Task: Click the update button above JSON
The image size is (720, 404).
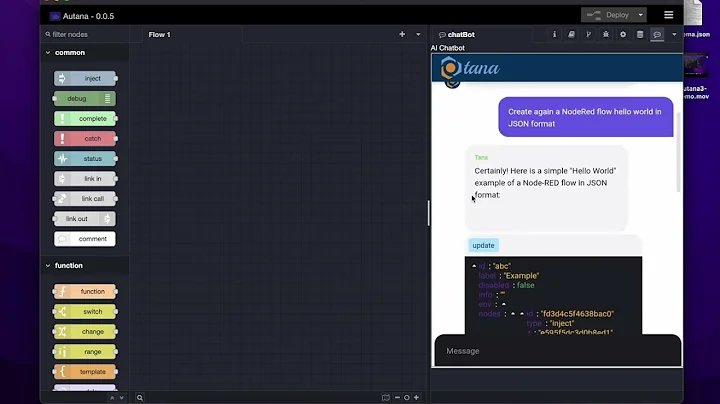Action: click(484, 245)
